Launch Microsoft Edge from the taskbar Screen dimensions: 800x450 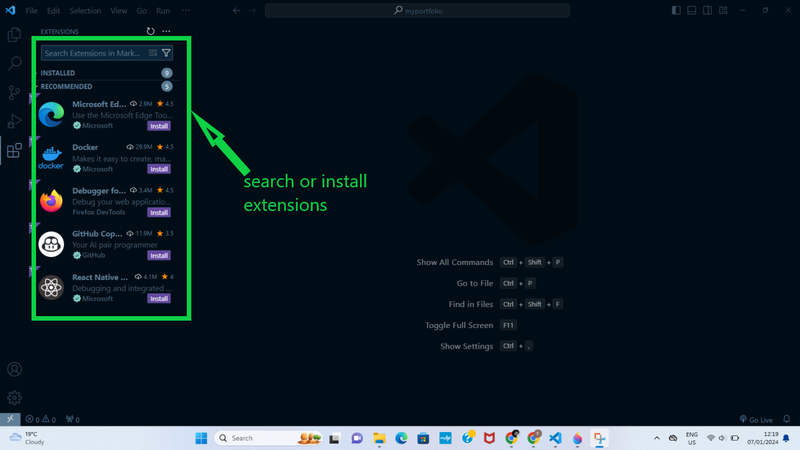coord(401,438)
